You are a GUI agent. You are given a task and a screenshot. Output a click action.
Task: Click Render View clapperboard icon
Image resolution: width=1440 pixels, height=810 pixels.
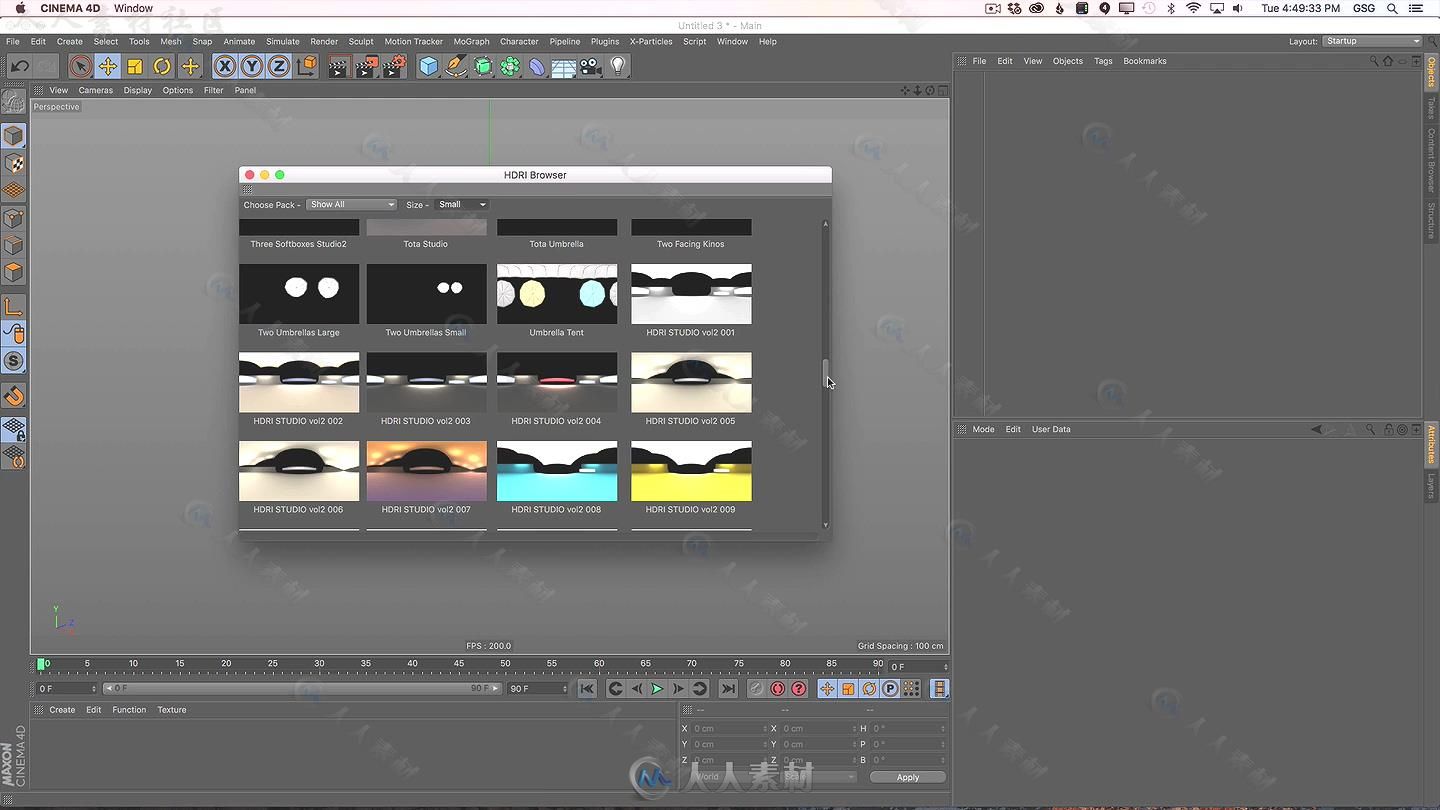coord(339,66)
